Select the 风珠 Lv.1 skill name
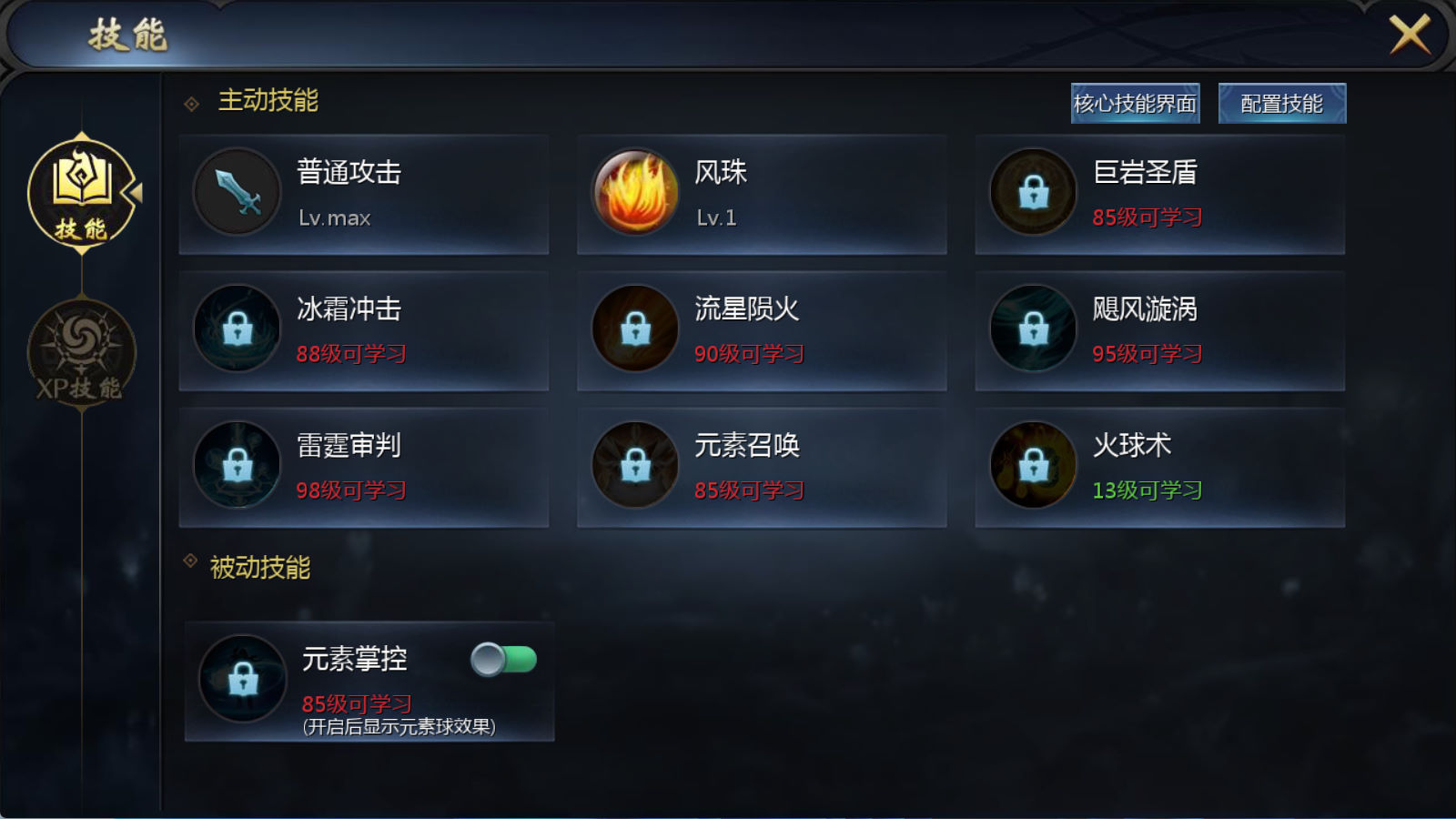Viewport: 1456px width, 819px height. point(721,172)
